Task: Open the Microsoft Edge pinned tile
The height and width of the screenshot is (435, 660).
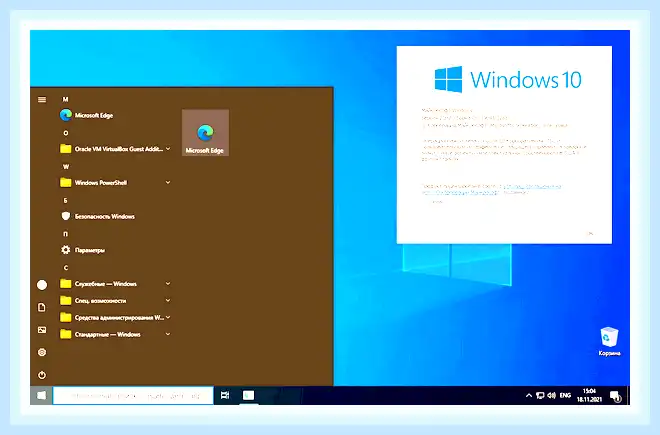Action: pos(205,133)
